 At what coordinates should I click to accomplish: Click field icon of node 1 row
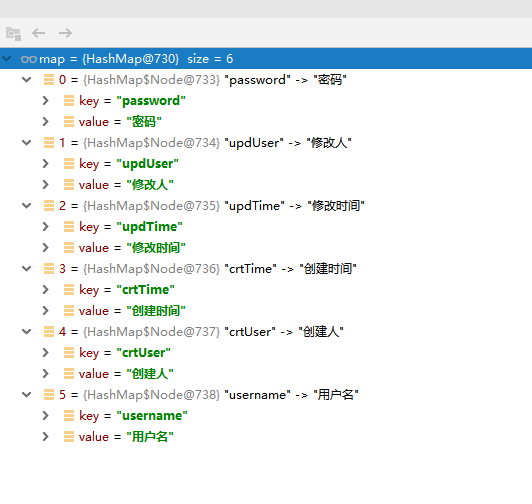click(49, 143)
